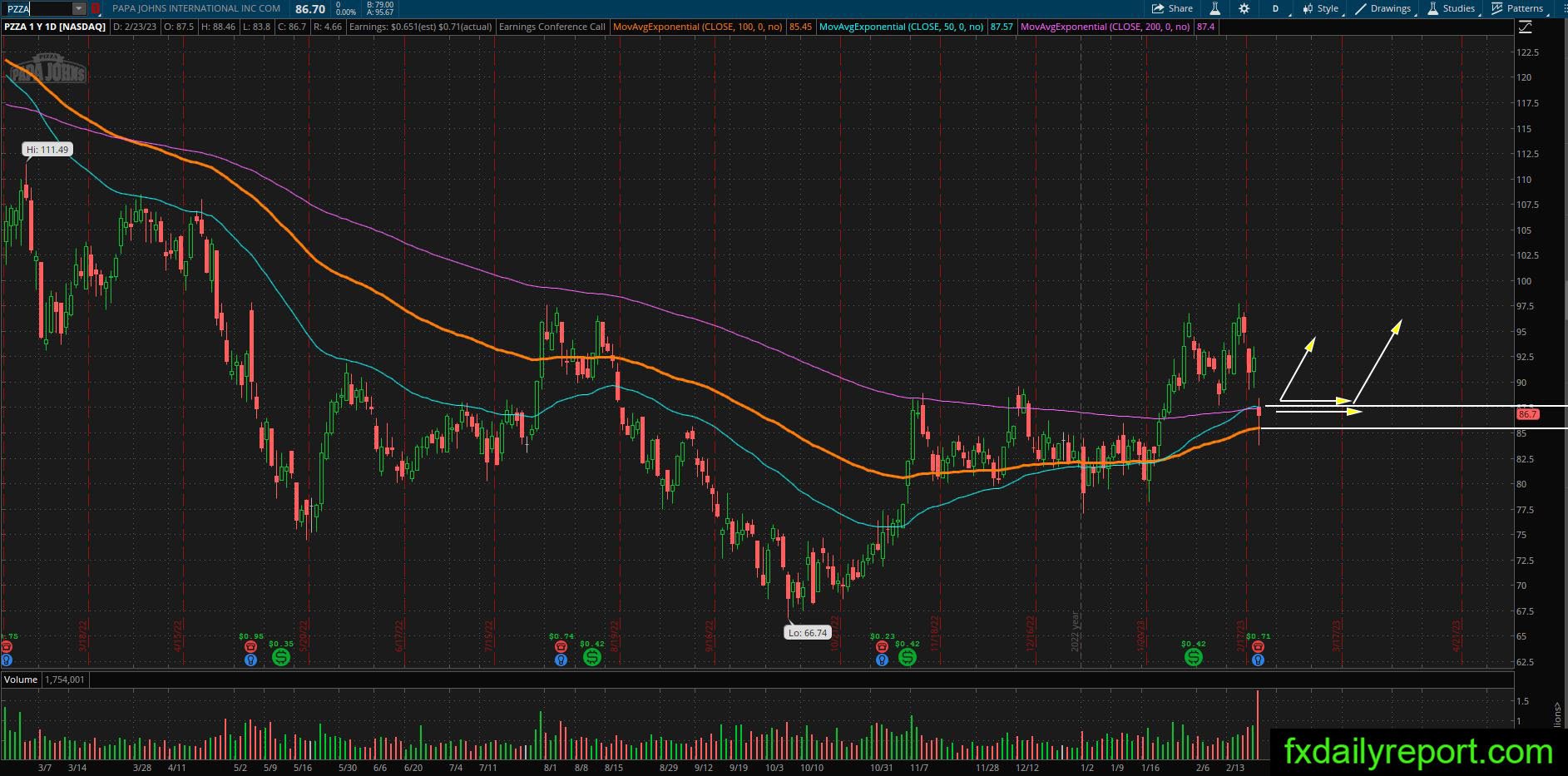The height and width of the screenshot is (776, 1568).
Task: Click the 100 level on price axis
Action: point(1524,281)
